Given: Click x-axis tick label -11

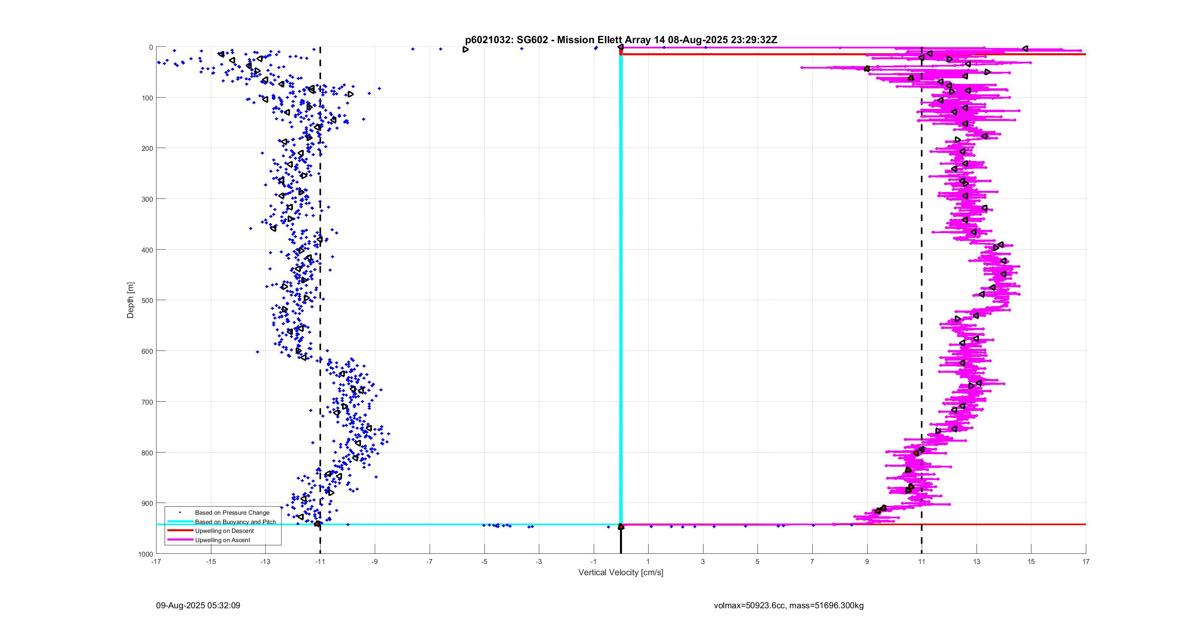Looking at the screenshot, I should coord(320,562).
